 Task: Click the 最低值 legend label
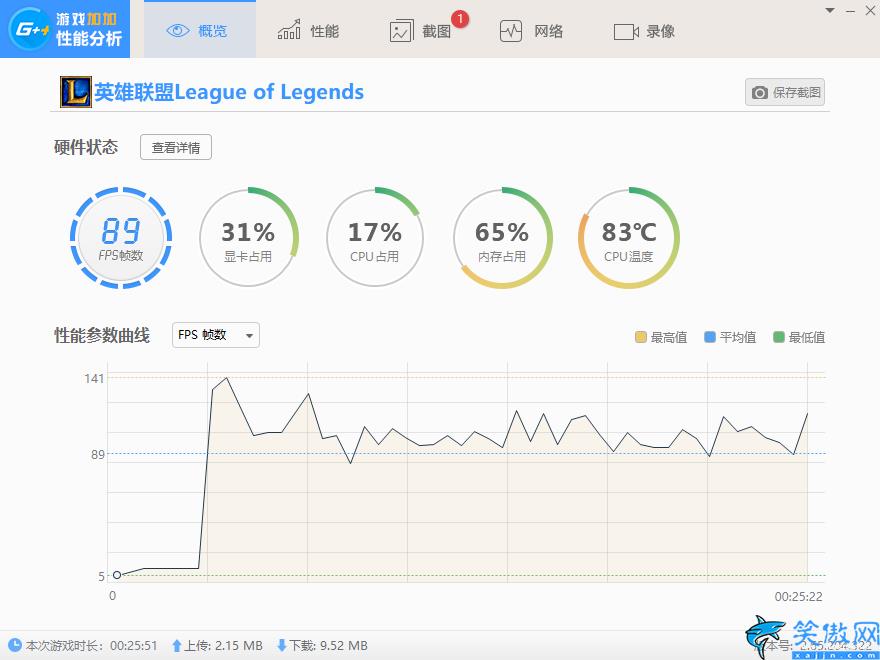click(x=807, y=337)
